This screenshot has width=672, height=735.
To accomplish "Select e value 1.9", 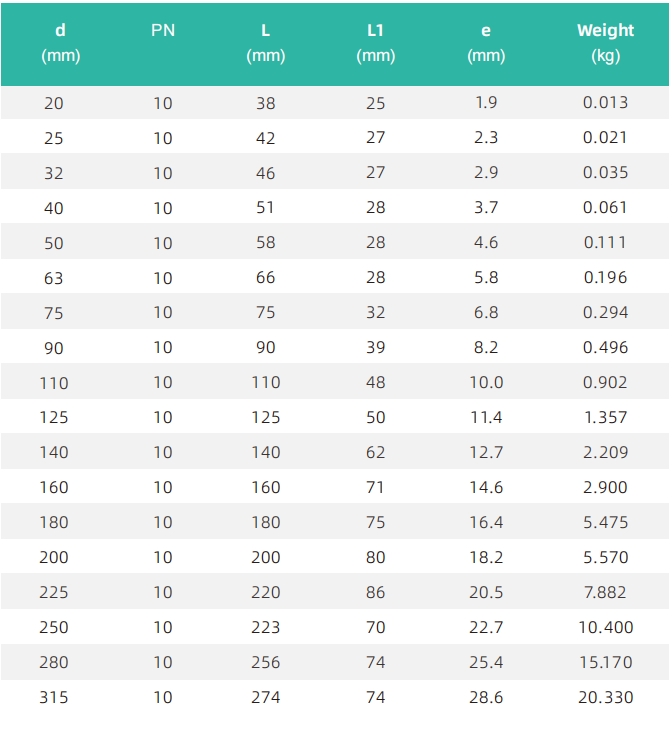I will [486, 103].
